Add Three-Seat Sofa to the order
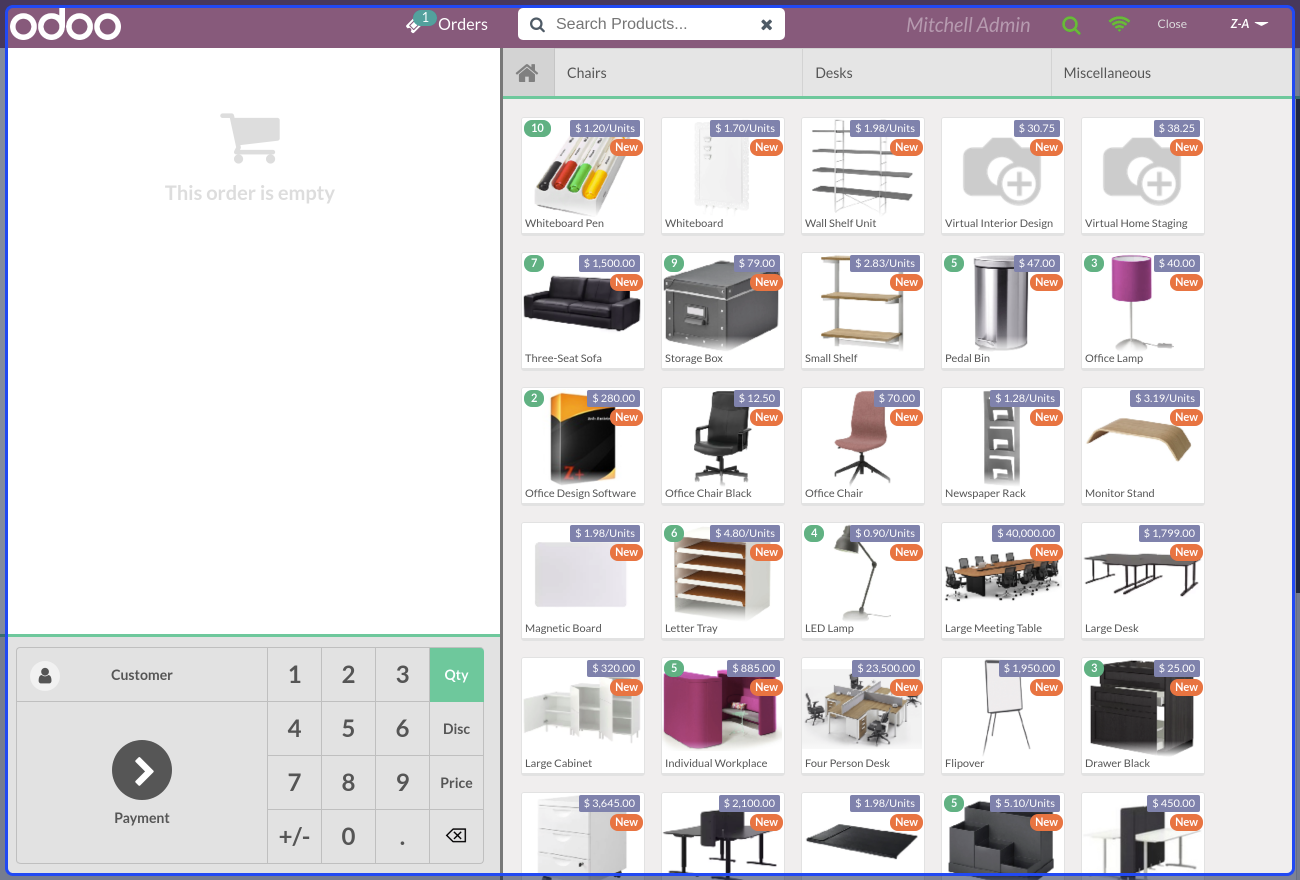This screenshot has width=1300, height=880. coord(583,311)
